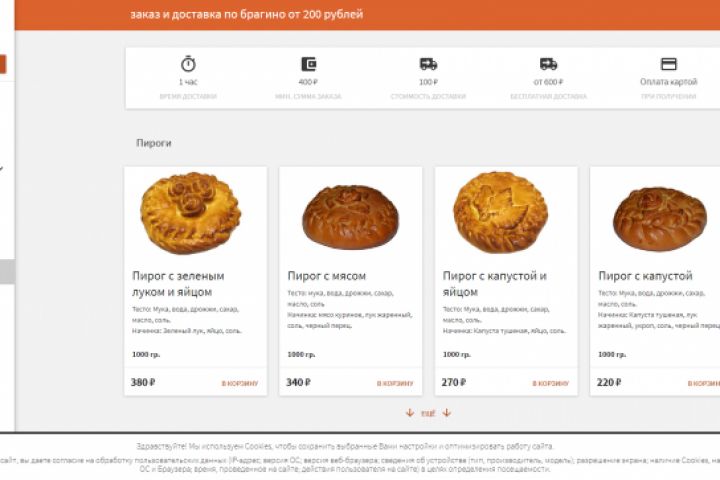Open the Пирог с зеленым луком и яйцом title
This screenshot has width=720, height=480.
click(x=179, y=284)
